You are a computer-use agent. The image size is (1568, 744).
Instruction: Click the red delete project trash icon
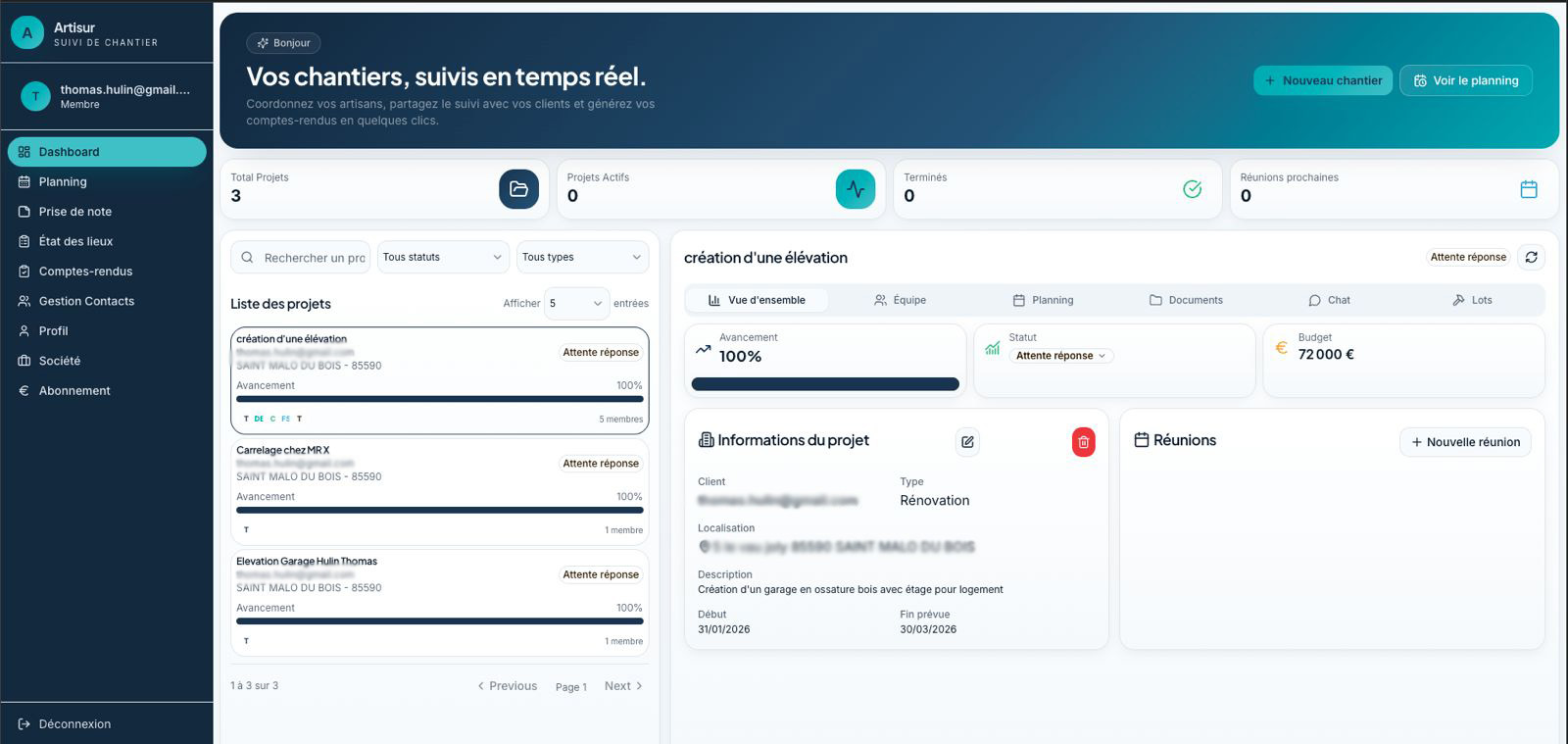1083,442
